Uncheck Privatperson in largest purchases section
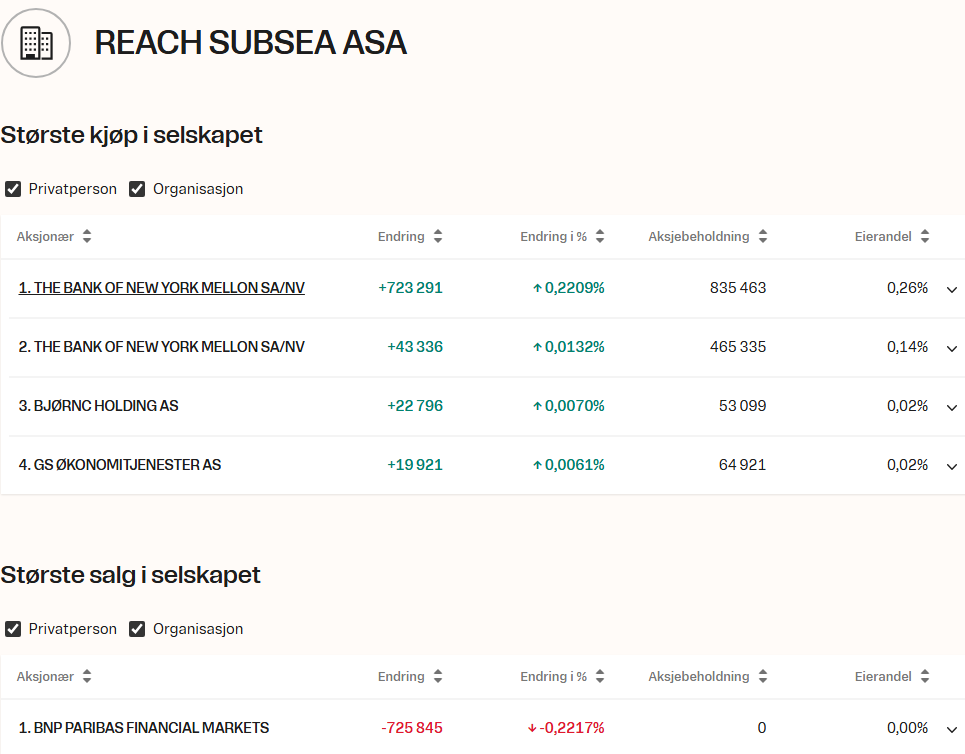 pos(13,189)
